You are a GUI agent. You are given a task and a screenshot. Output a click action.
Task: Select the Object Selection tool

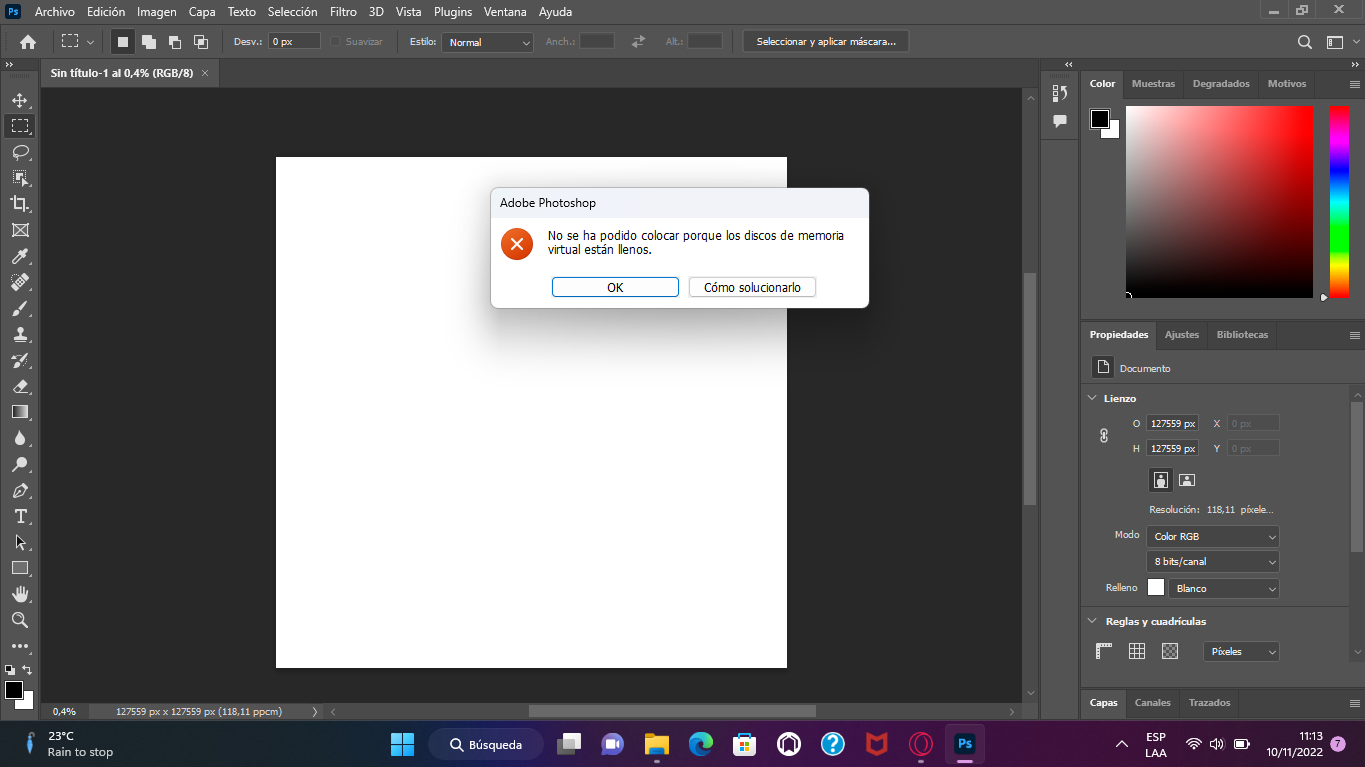coord(19,178)
